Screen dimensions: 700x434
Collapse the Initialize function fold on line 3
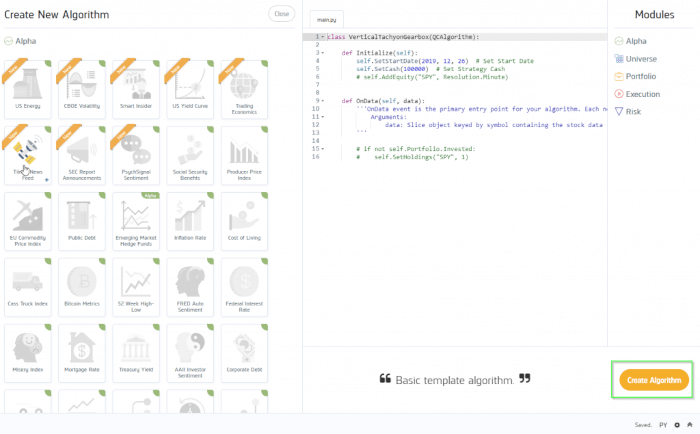[323, 53]
